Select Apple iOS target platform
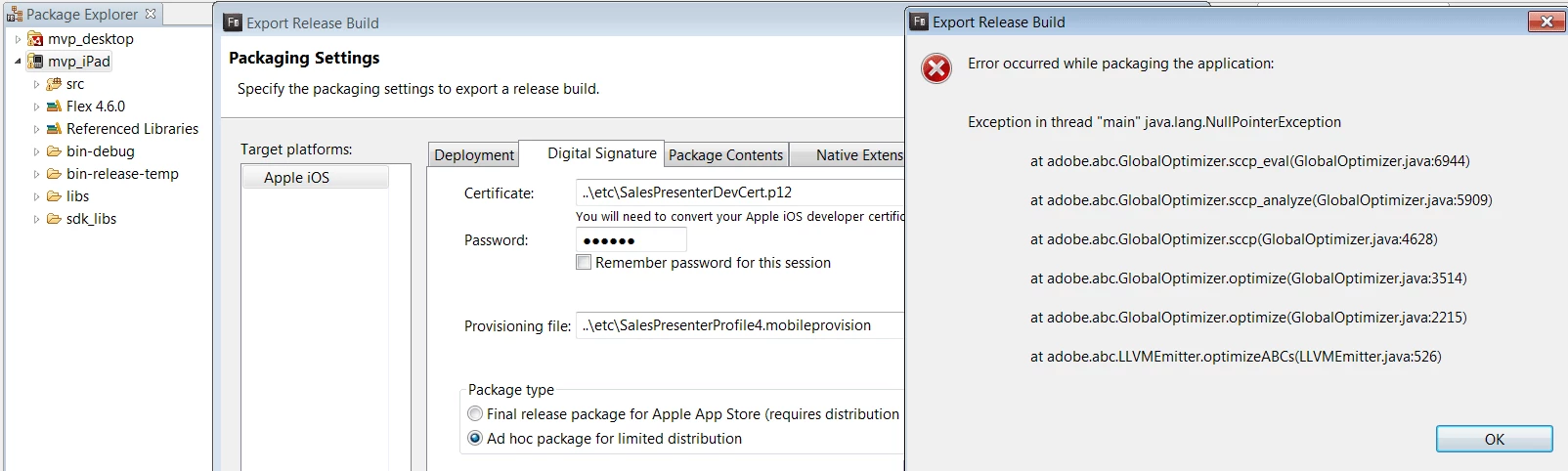1568x471 pixels. coord(315,177)
